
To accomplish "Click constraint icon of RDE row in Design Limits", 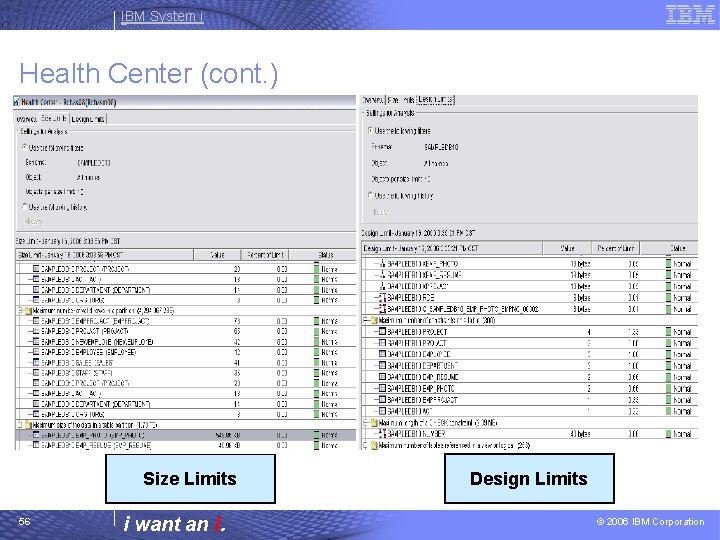I will tap(382, 298).
